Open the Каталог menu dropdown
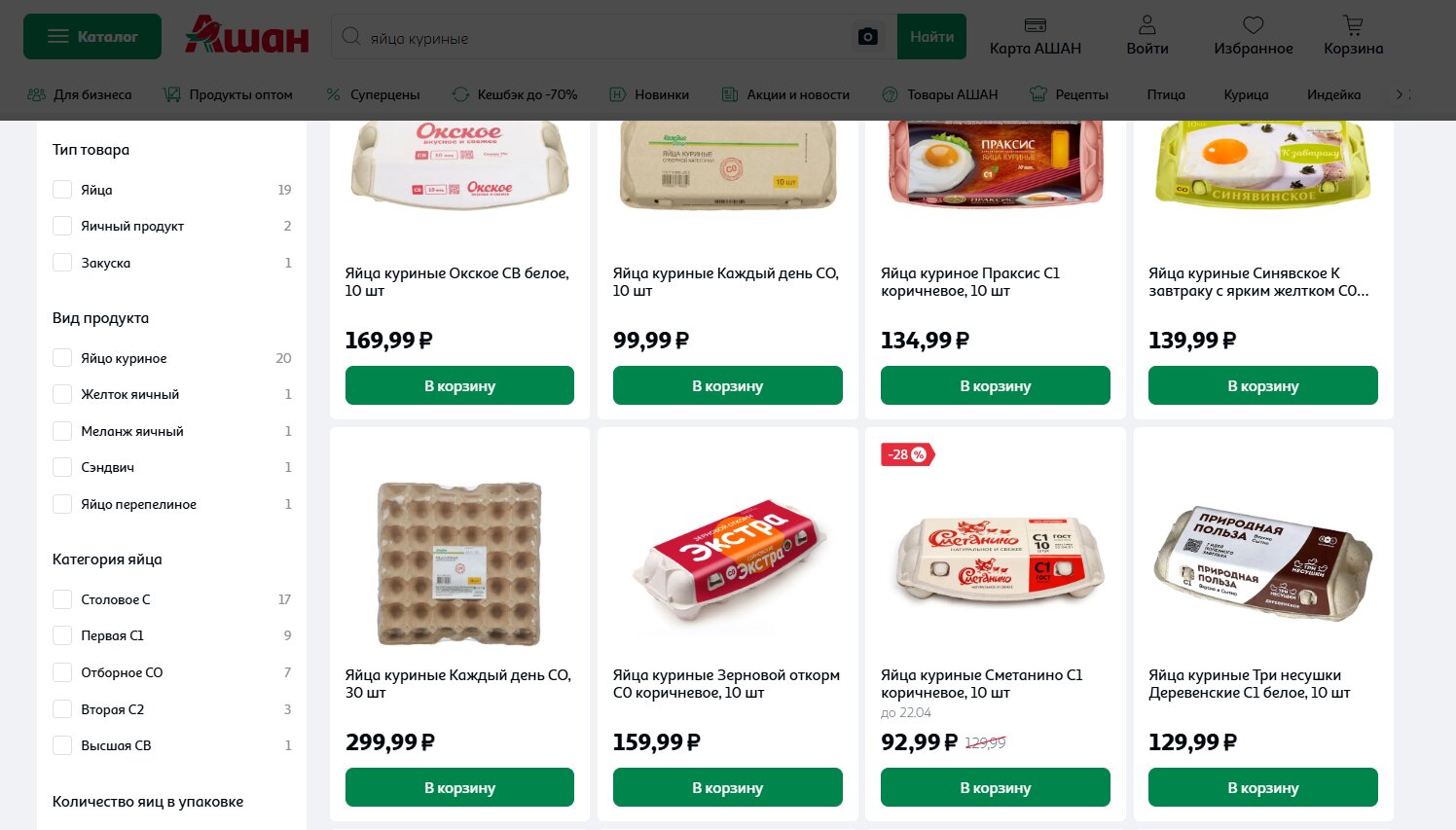Image resolution: width=1456 pixels, height=830 pixels. (x=92, y=37)
